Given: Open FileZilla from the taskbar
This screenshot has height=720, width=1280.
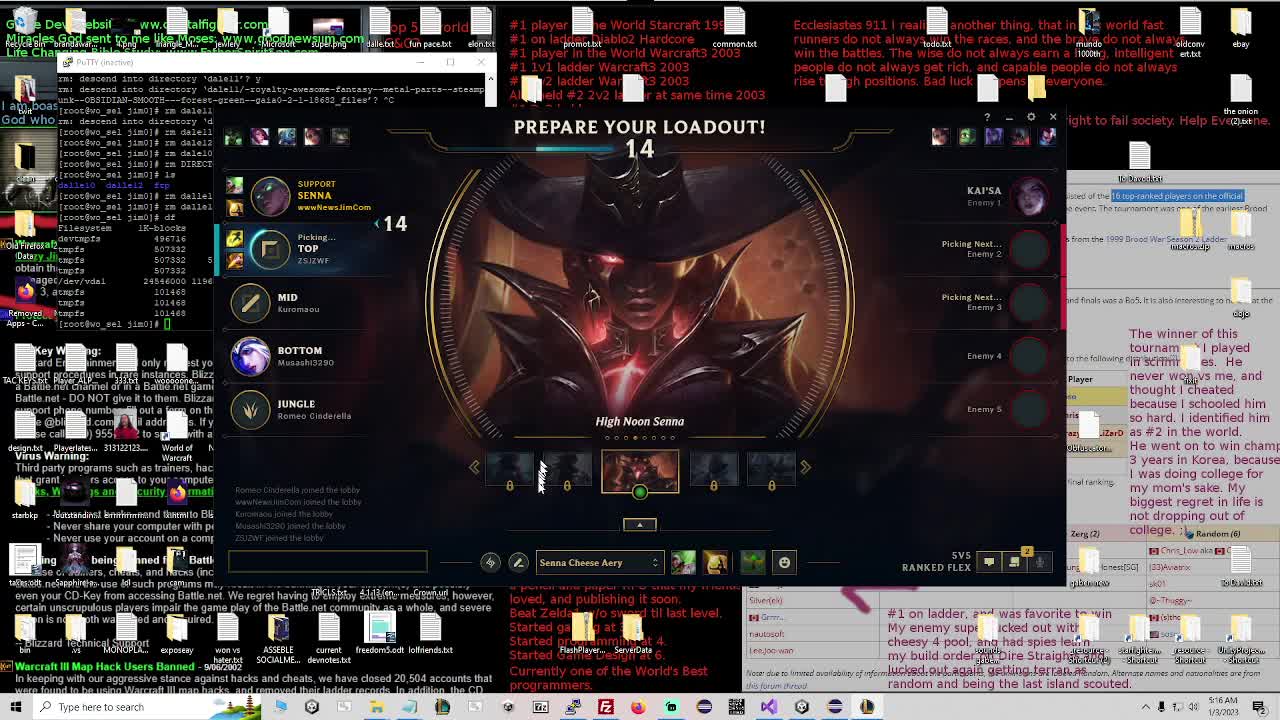Looking at the screenshot, I should click(x=605, y=707).
